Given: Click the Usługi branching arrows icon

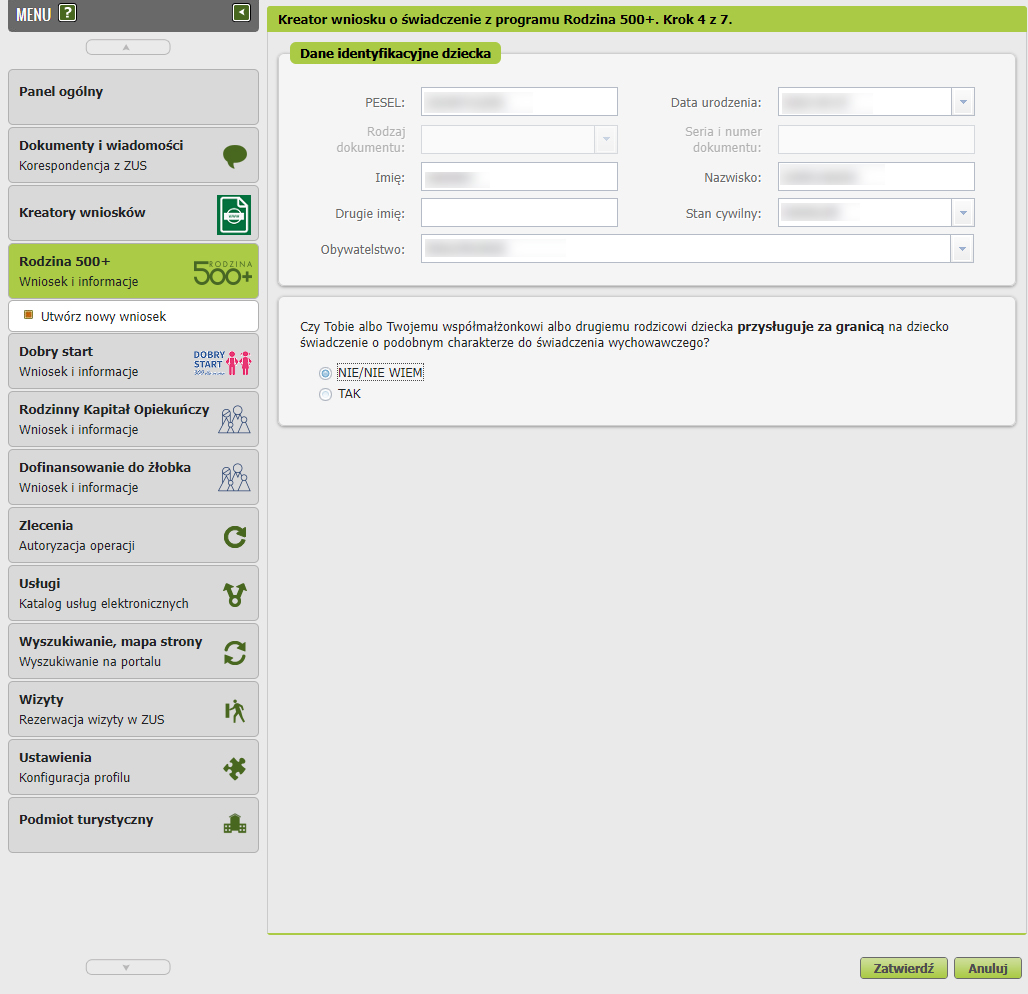Looking at the screenshot, I should [234, 595].
